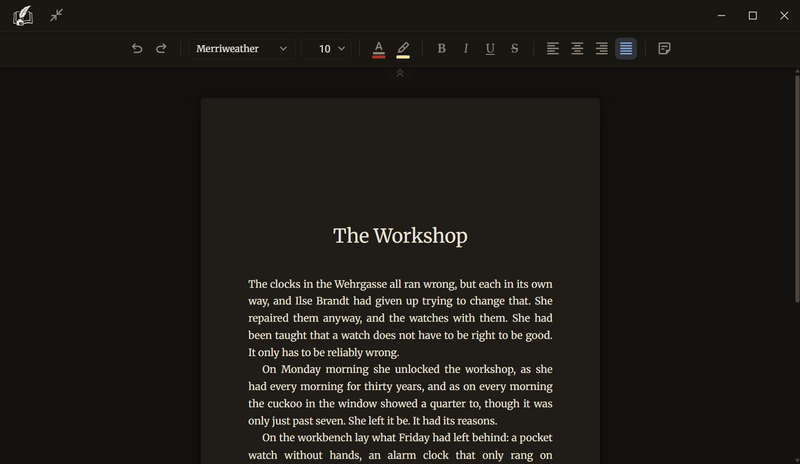Toggle bold formatting
This screenshot has height=464, width=800.
click(x=441, y=48)
